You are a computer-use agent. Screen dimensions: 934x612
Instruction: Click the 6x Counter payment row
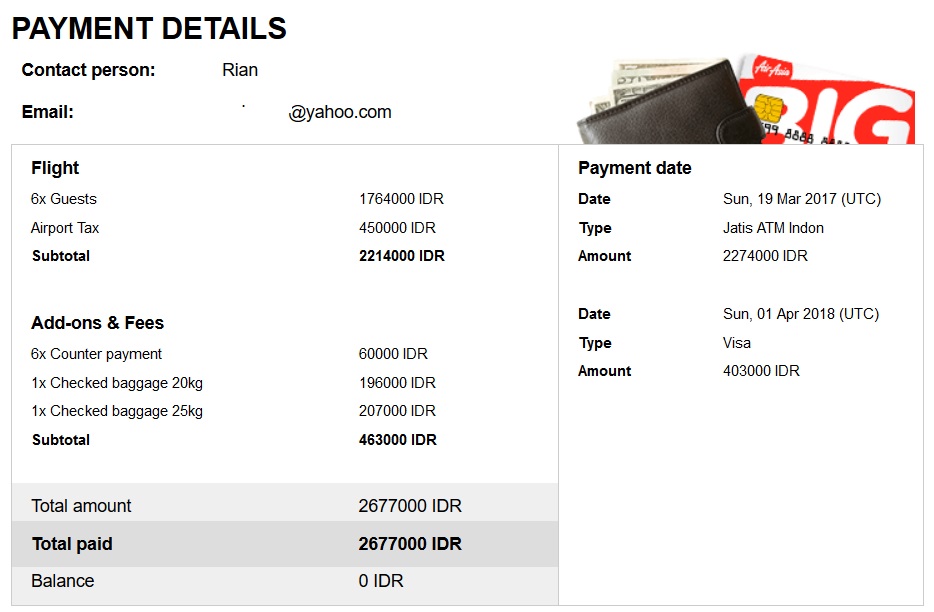coord(96,354)
